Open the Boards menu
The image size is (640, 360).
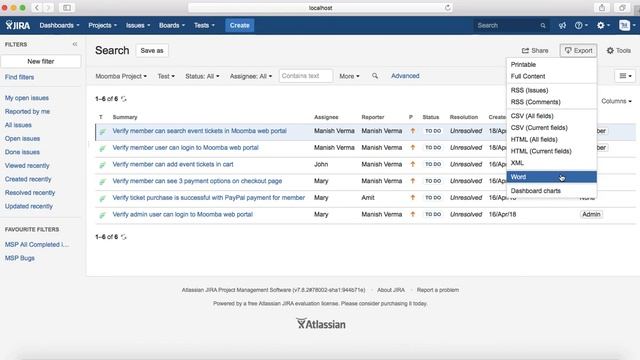pyautogui.click(x=172, y=25)
